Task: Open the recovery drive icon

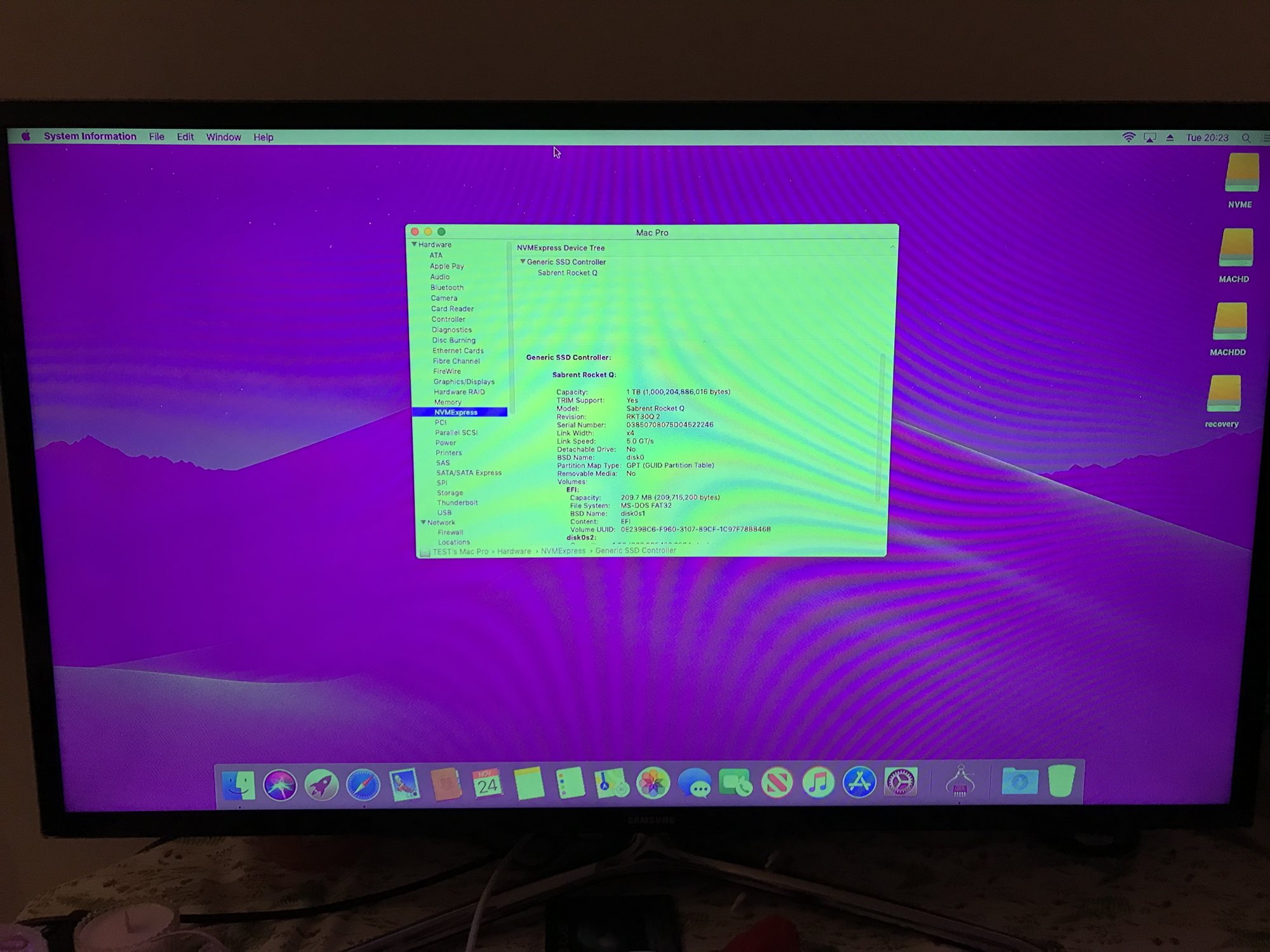Action: point(1224,395)
